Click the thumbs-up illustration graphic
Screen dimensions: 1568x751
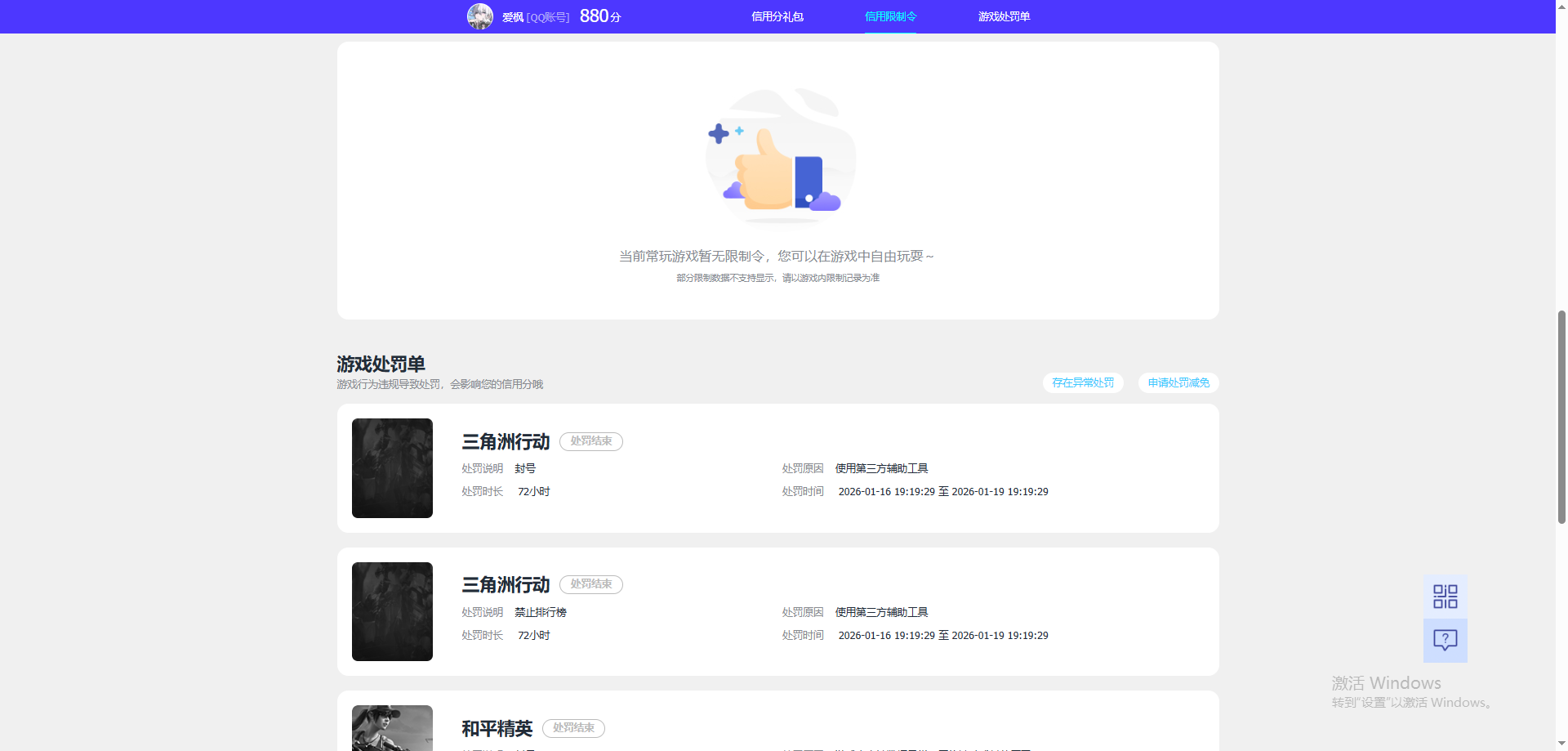(778, 155)
